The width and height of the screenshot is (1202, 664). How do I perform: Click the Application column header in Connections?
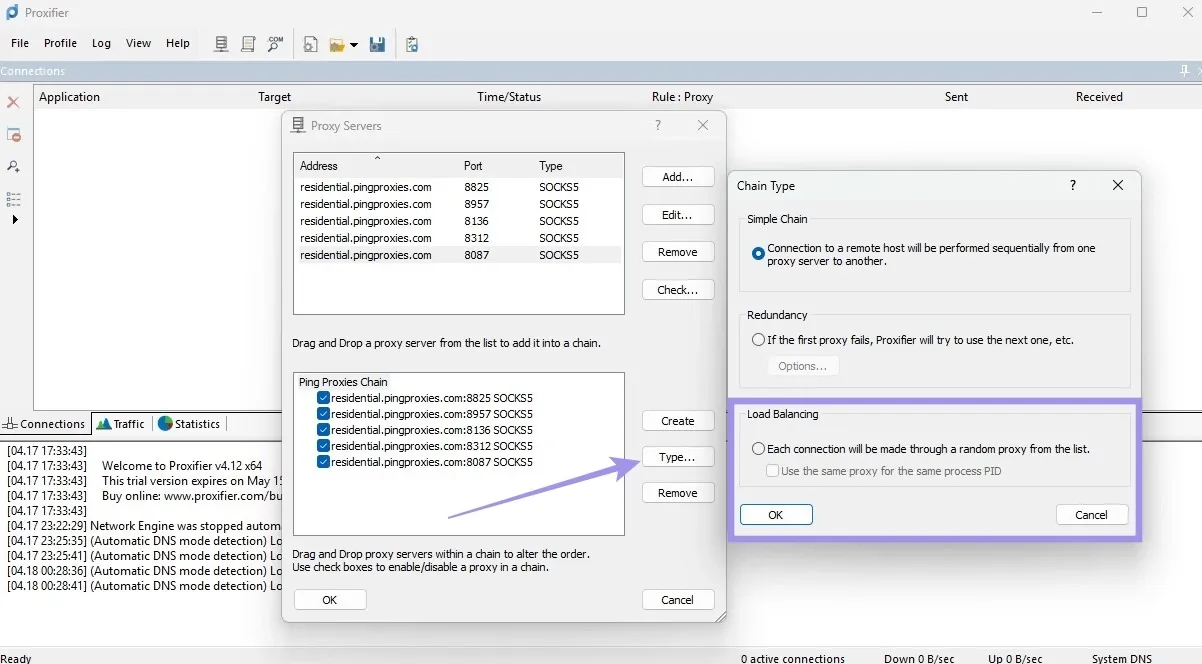[69, 97]
